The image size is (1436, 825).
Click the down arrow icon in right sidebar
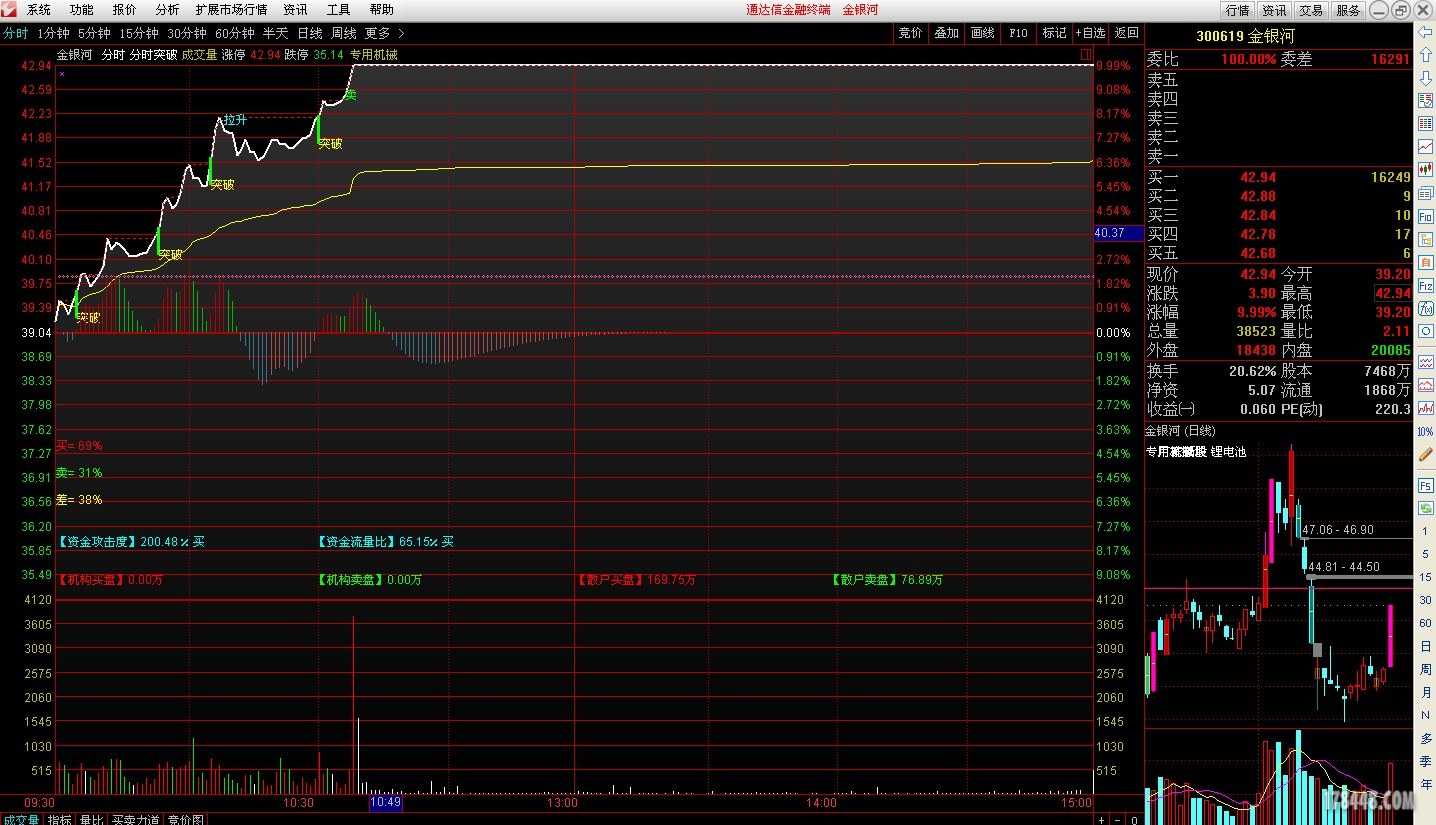click(1425, 78)
